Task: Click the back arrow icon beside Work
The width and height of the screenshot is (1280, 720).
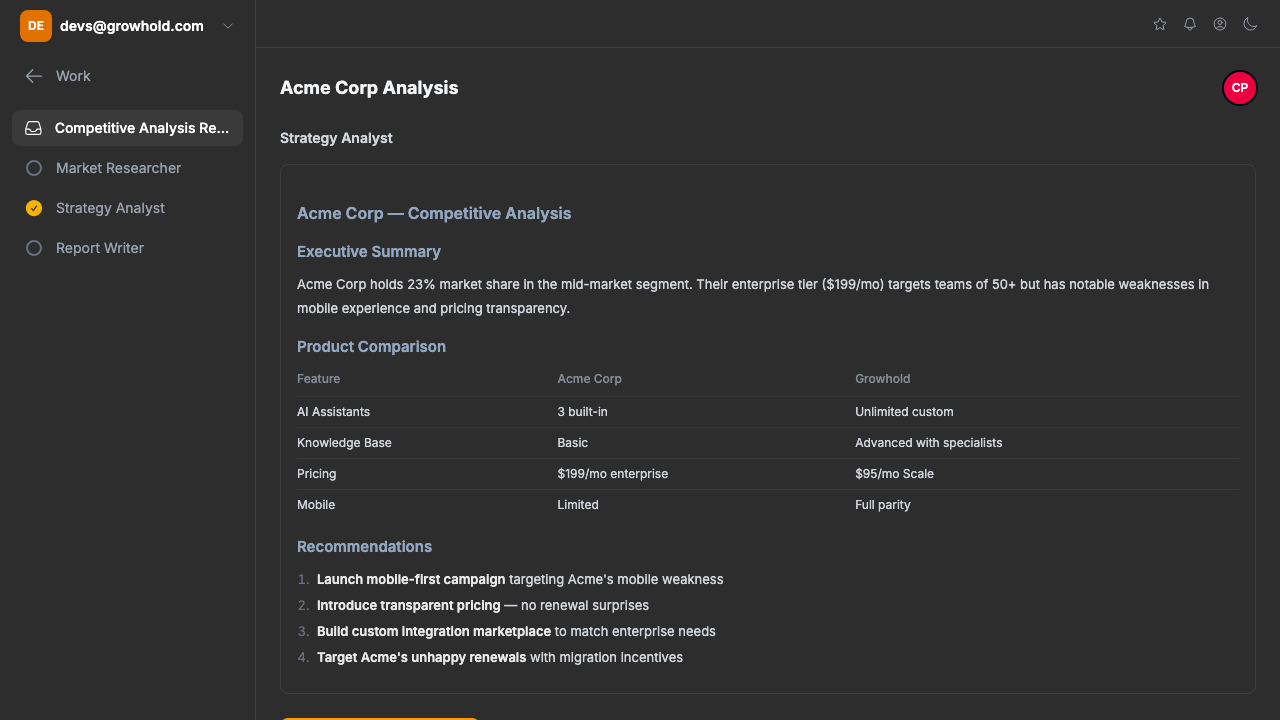Action: pyautogui.click(x=34, y=76)
